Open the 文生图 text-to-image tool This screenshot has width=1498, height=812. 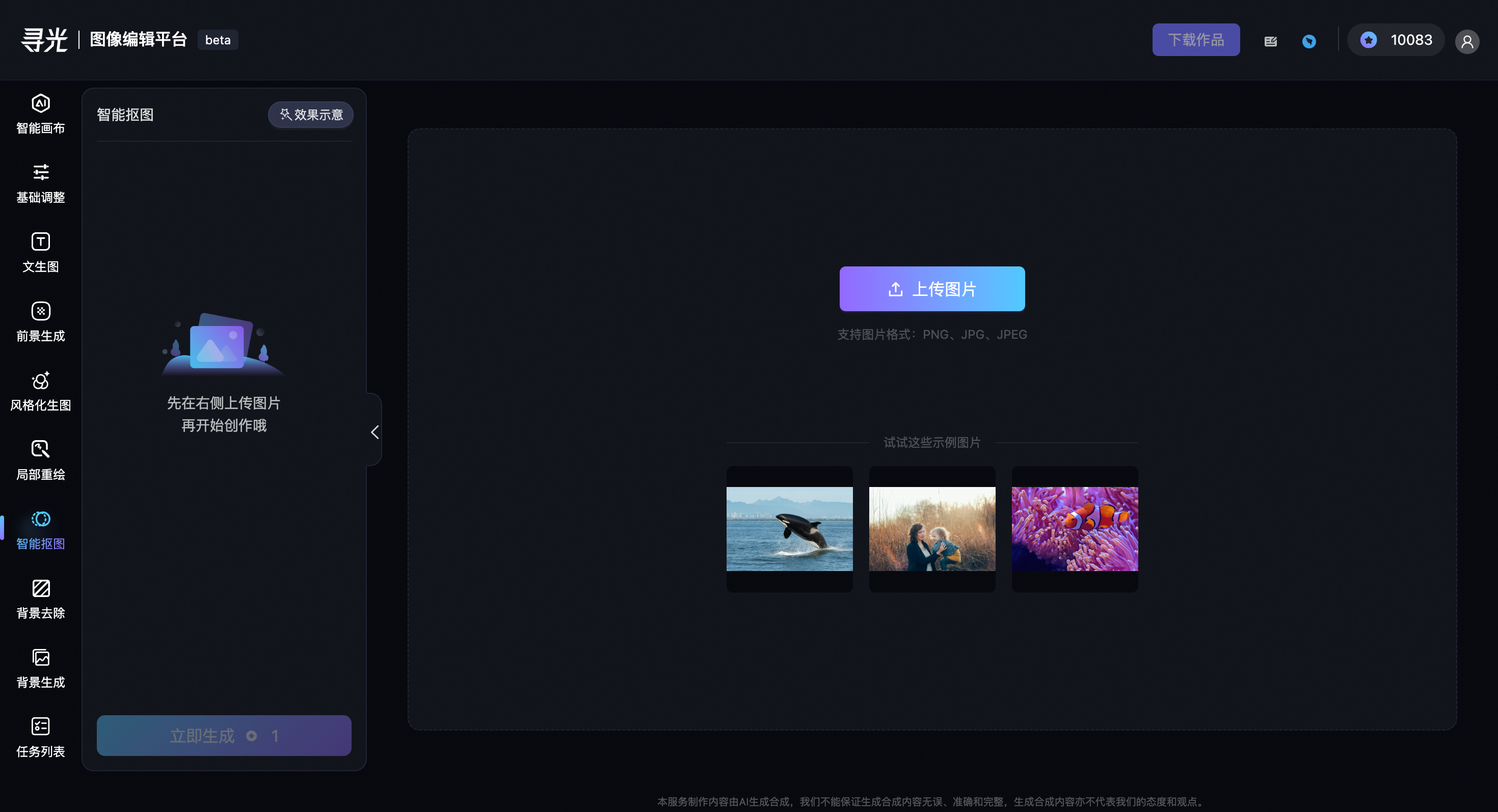[x=41, y=252]
